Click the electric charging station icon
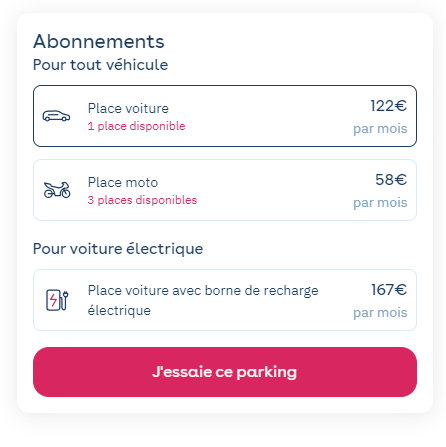 click(57, 300)
